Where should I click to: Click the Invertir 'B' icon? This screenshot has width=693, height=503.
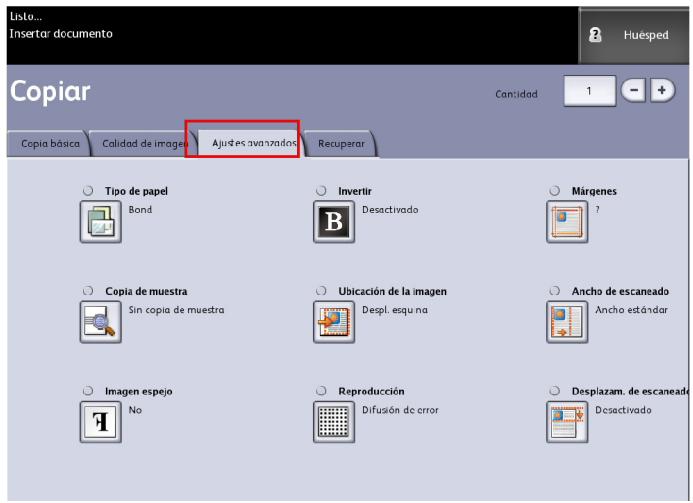[334, 223]
